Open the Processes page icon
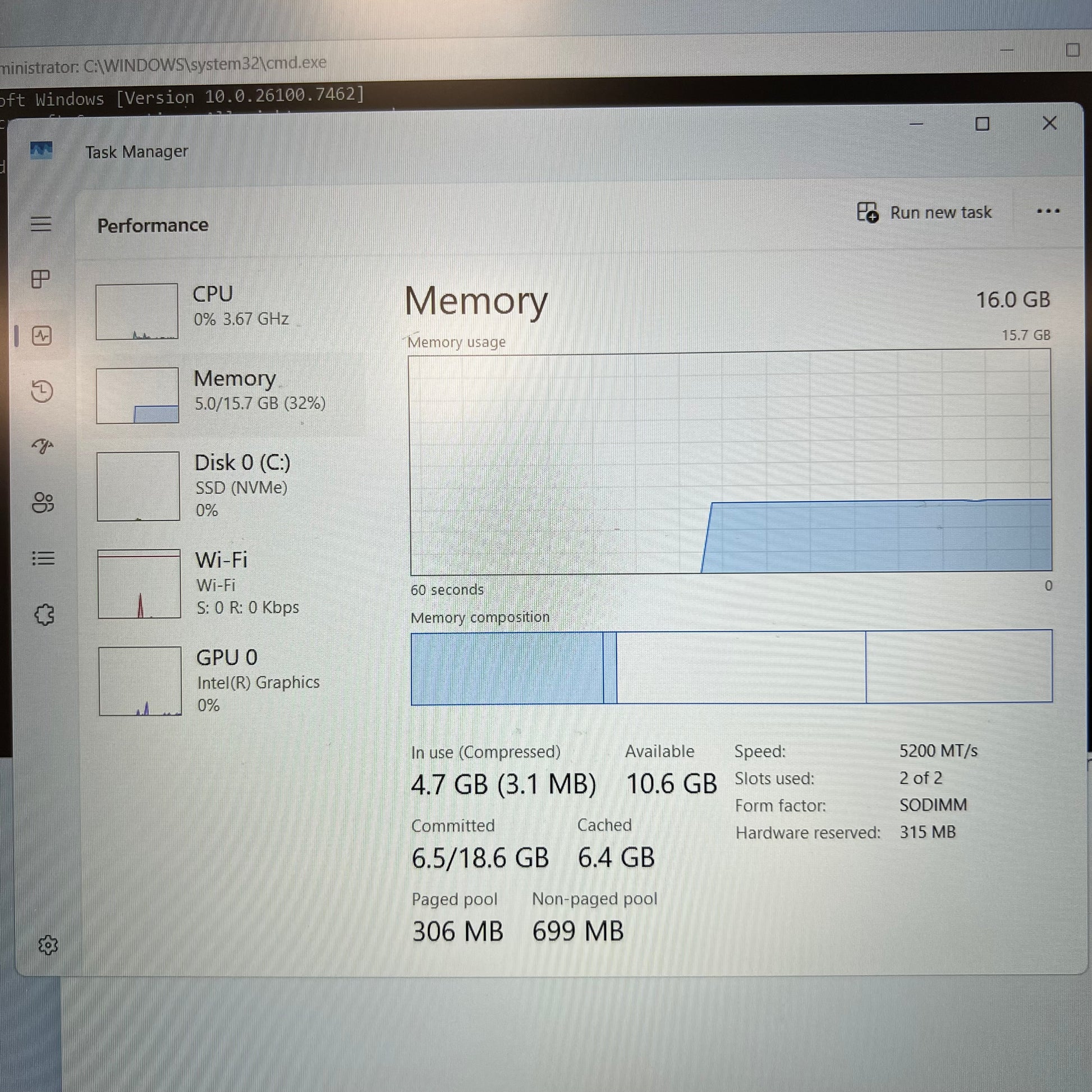This screenshot has height=1092, width=1092. [41, 279]
